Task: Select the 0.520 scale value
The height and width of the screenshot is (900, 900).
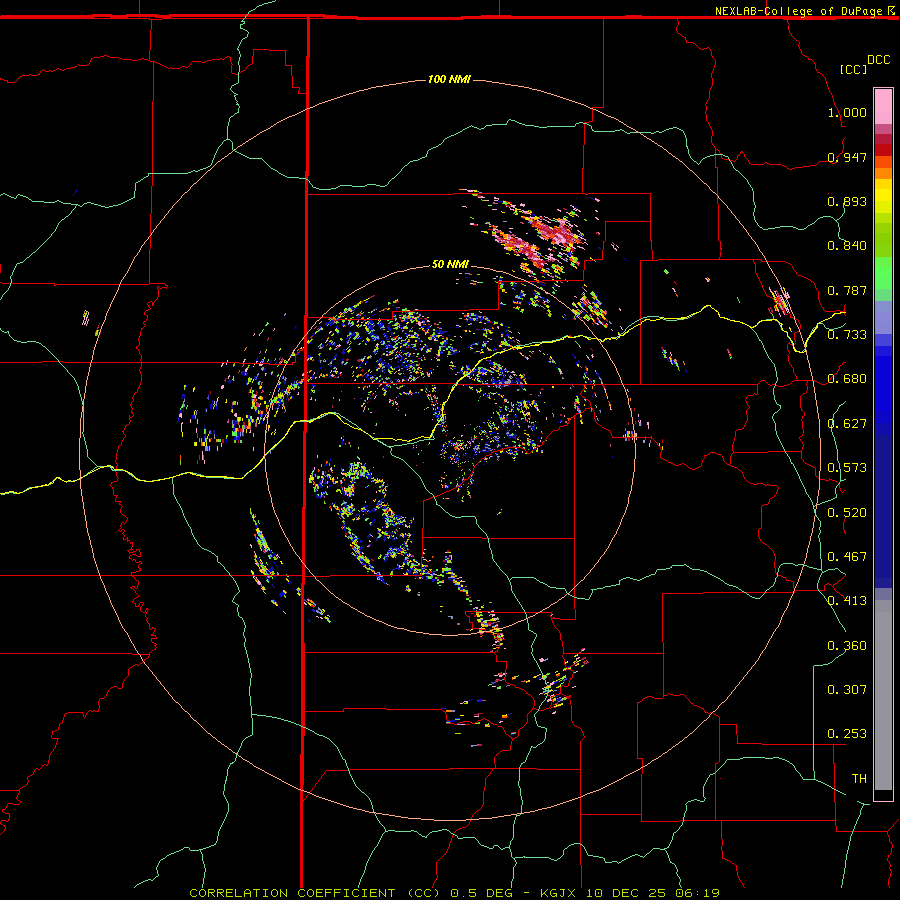Action: coord(847,513)
